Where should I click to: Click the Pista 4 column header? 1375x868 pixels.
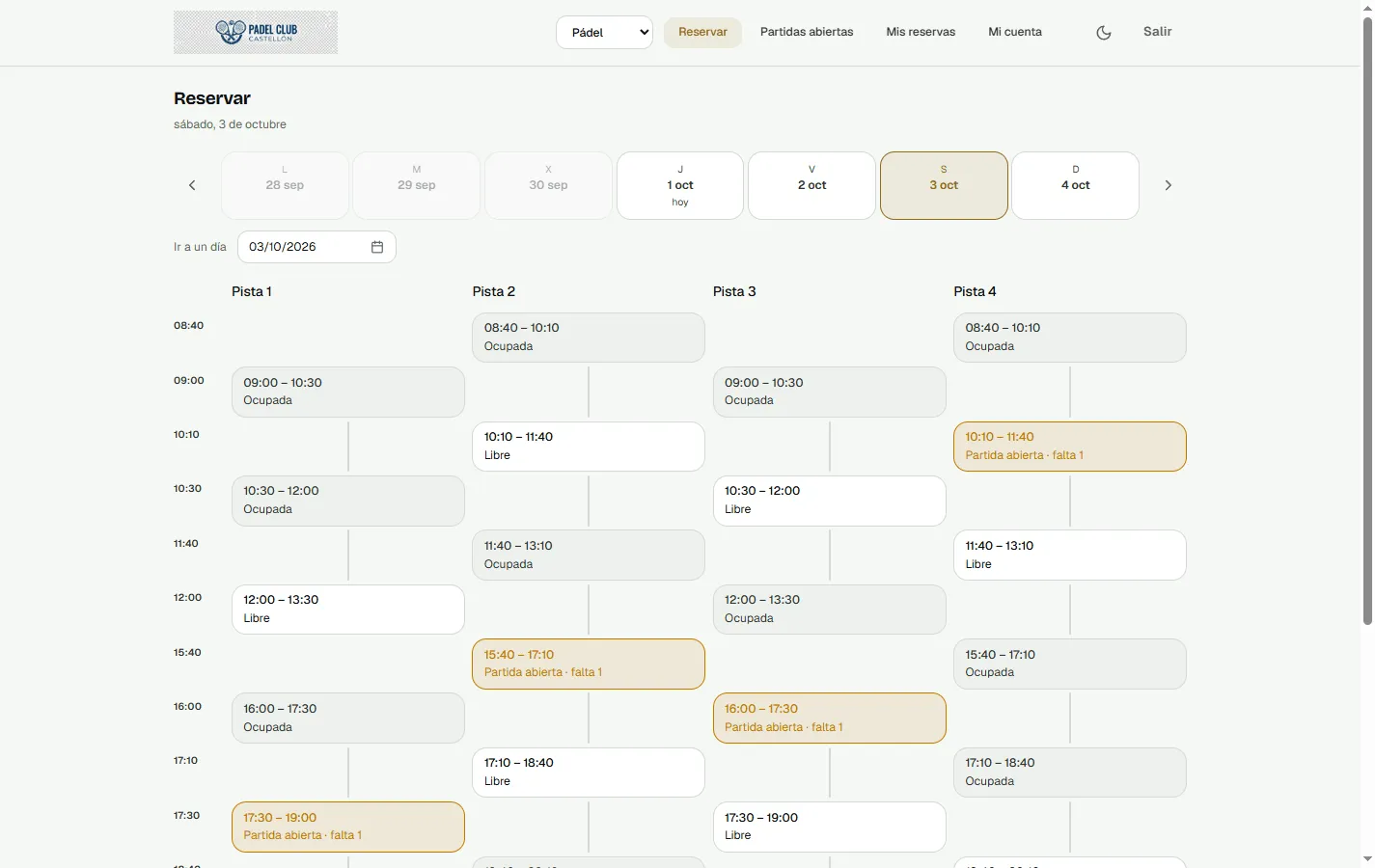click(975, 291)
